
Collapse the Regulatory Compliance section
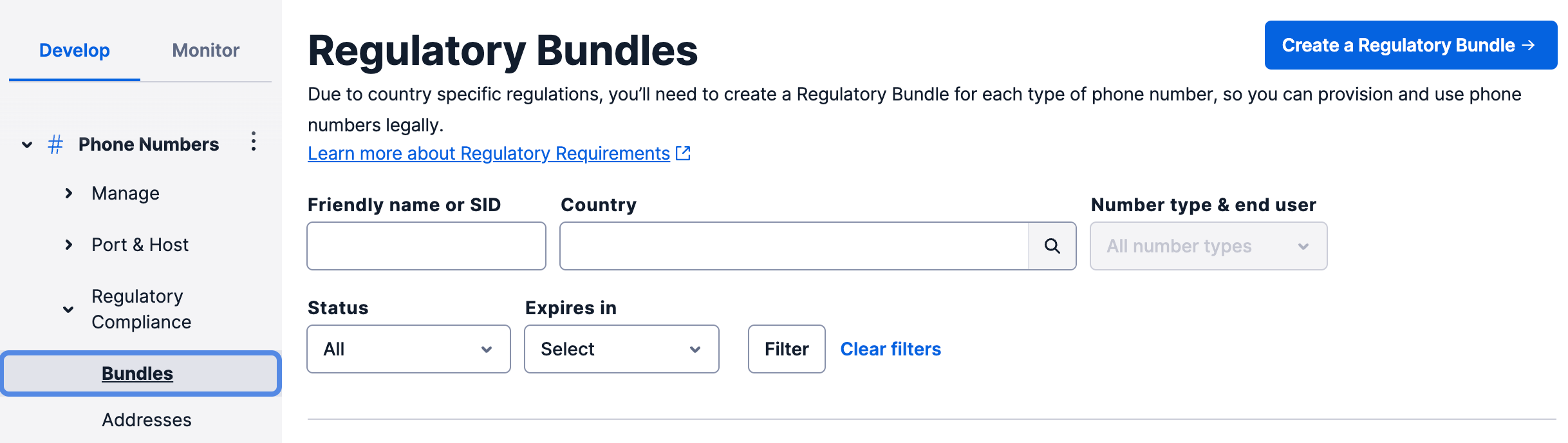click(x=68, y=309)
